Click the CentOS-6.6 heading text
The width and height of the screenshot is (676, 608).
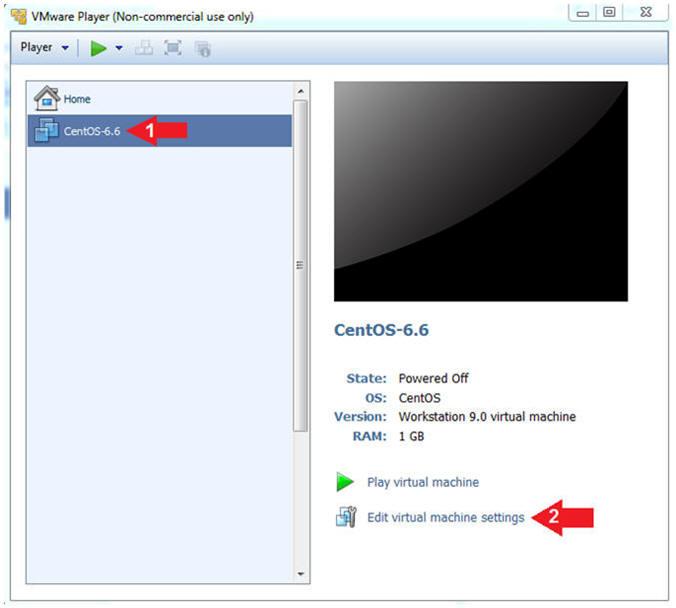[x=381, y=330]
